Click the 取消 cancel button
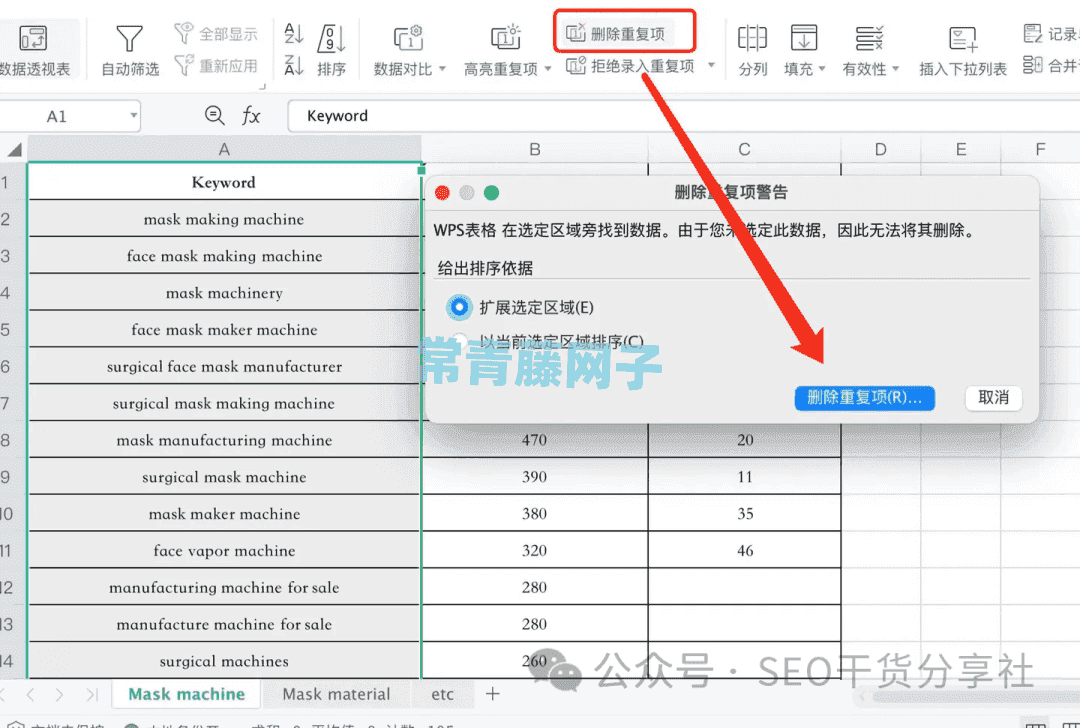 tap(993, 397)
